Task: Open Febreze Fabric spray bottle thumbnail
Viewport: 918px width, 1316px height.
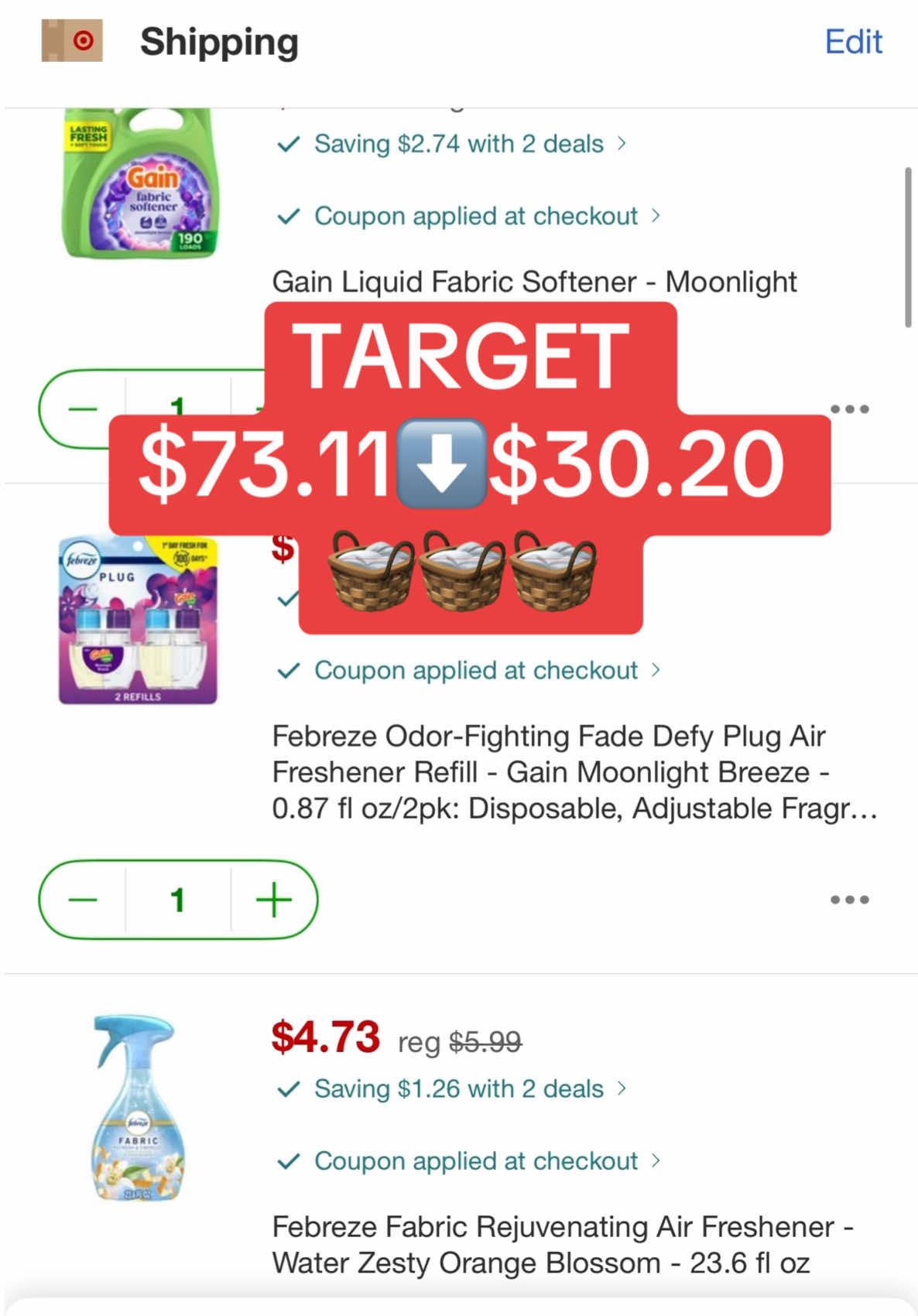Action: point(137,1108)
